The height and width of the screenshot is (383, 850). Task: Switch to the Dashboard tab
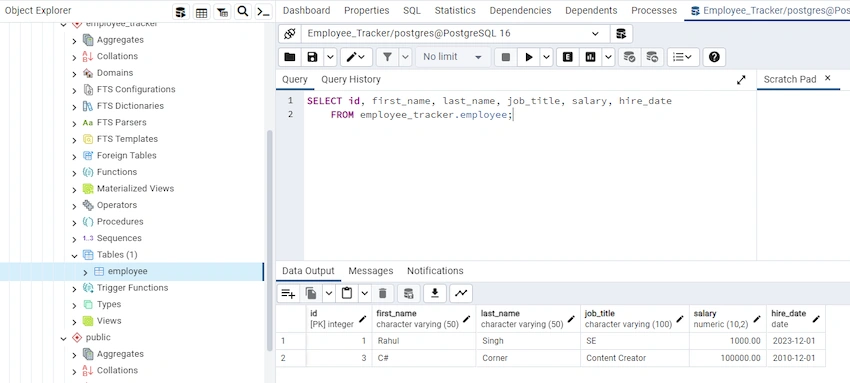click(306, 10)
